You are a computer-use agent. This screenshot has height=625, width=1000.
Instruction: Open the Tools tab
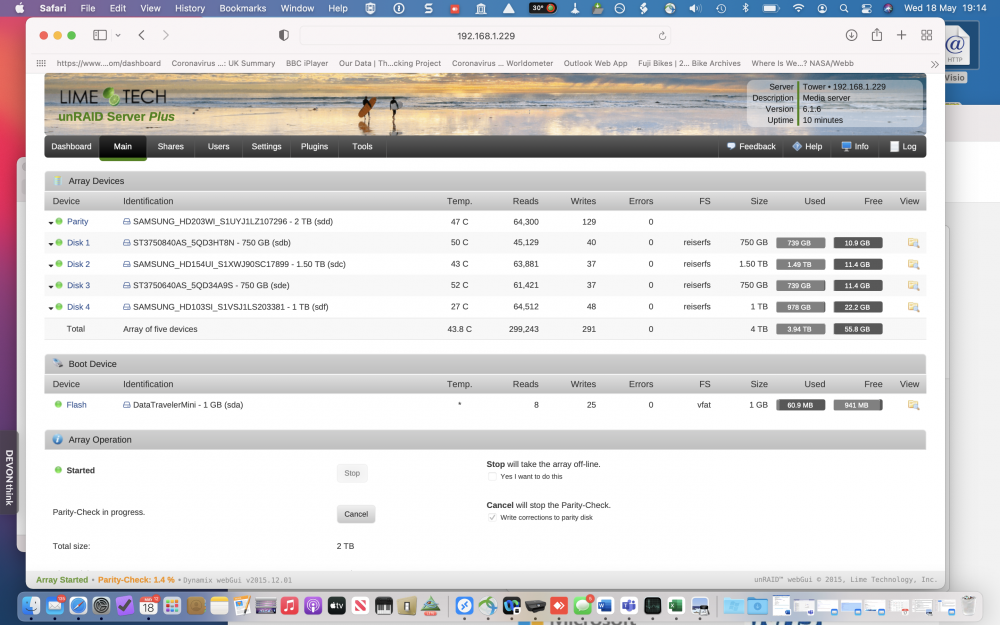(362, 147)
